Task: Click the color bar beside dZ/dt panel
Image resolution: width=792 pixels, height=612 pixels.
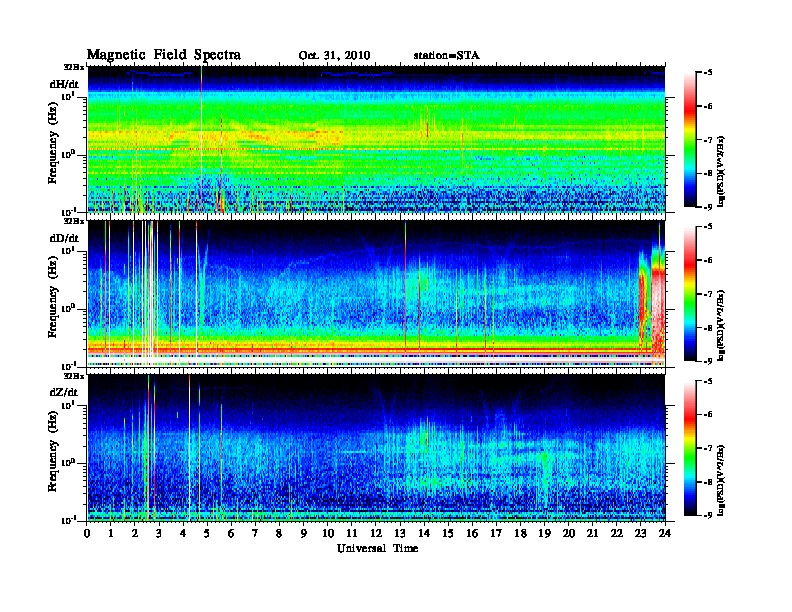Action: click(690, 448)
